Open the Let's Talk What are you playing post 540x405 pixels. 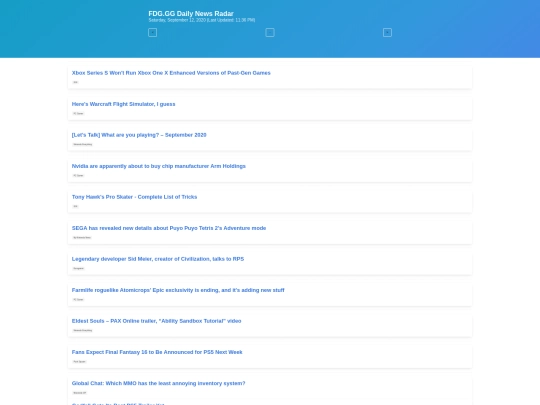pos(139,135)
